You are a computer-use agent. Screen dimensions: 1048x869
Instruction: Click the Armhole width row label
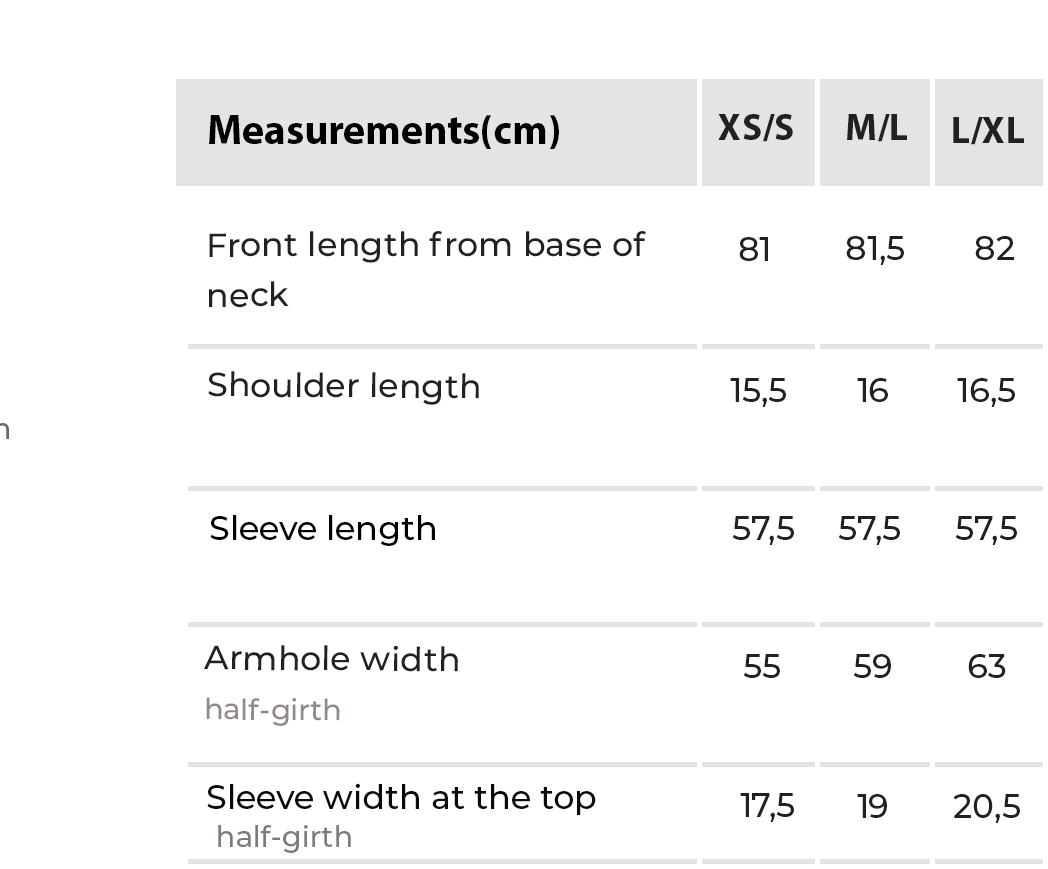pyautogui.click(x=332, y=660)
